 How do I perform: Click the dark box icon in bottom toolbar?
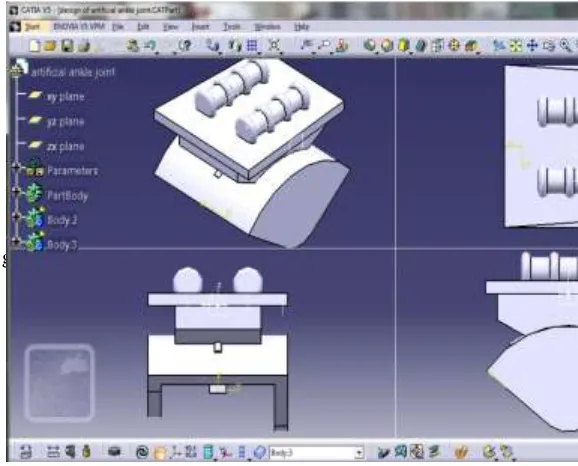click(x=114, y=451)
